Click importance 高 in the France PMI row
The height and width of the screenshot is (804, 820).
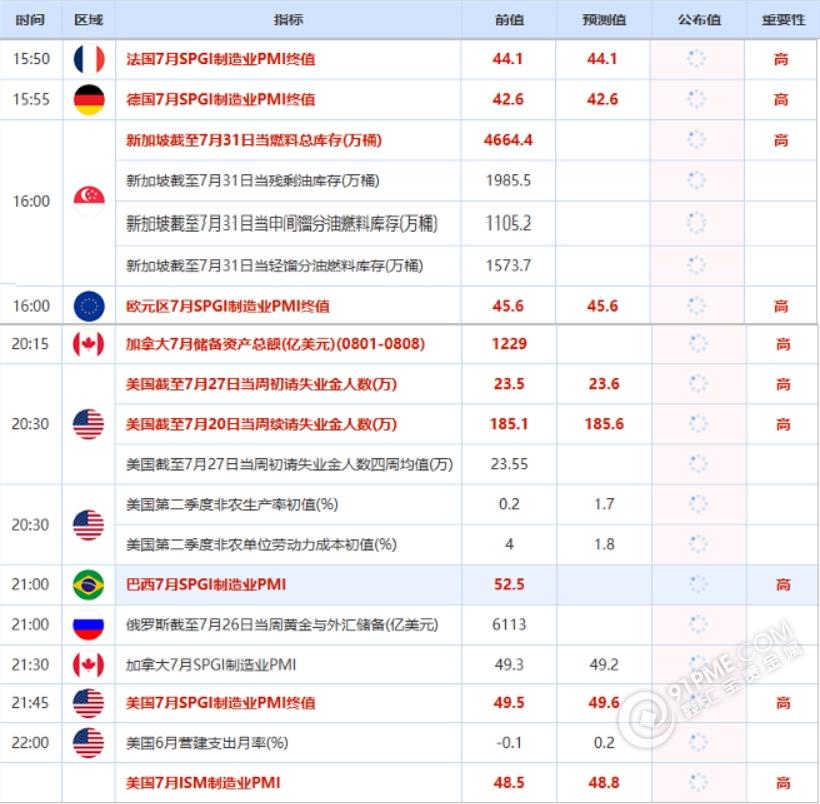(x=781, y=59)
